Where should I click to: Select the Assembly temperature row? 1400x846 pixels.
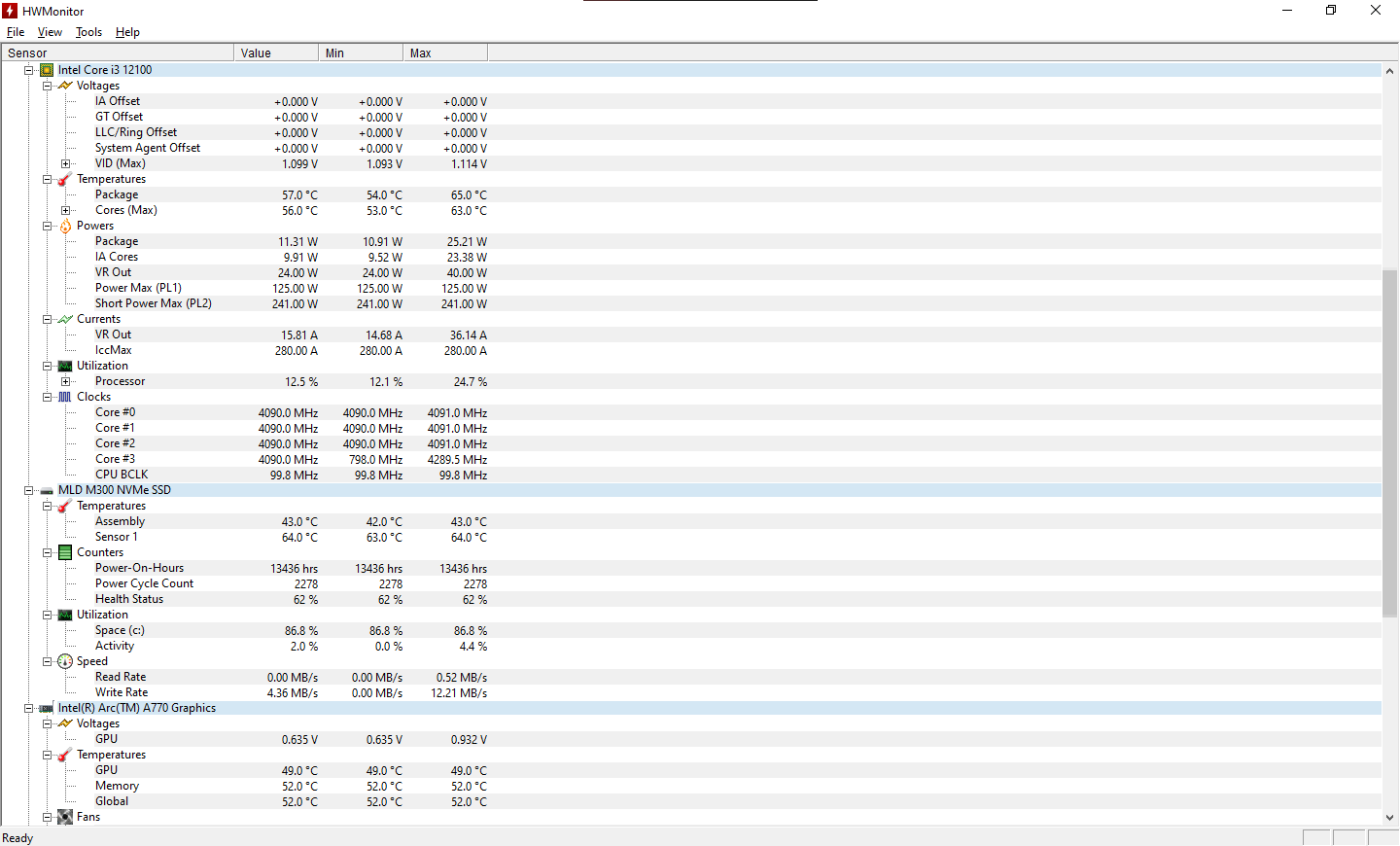coord(691,521)
